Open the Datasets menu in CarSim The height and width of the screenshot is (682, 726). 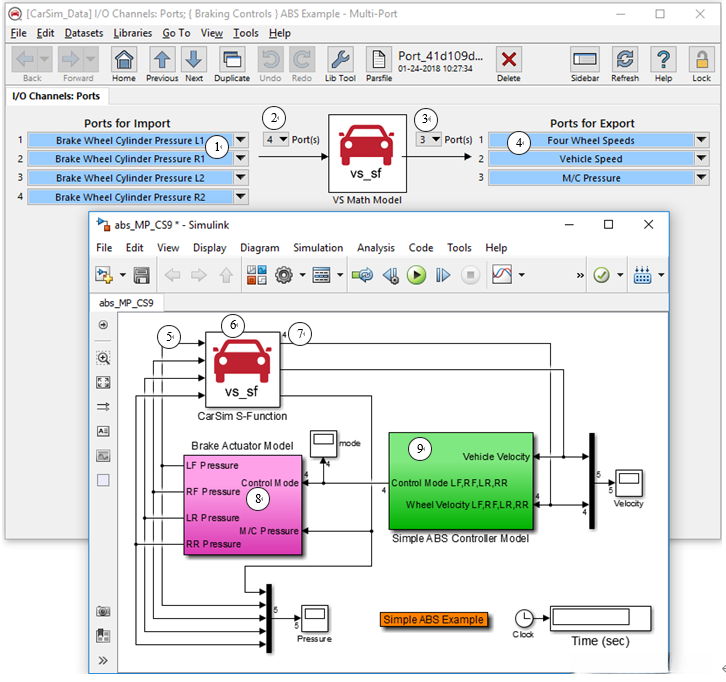83,33
